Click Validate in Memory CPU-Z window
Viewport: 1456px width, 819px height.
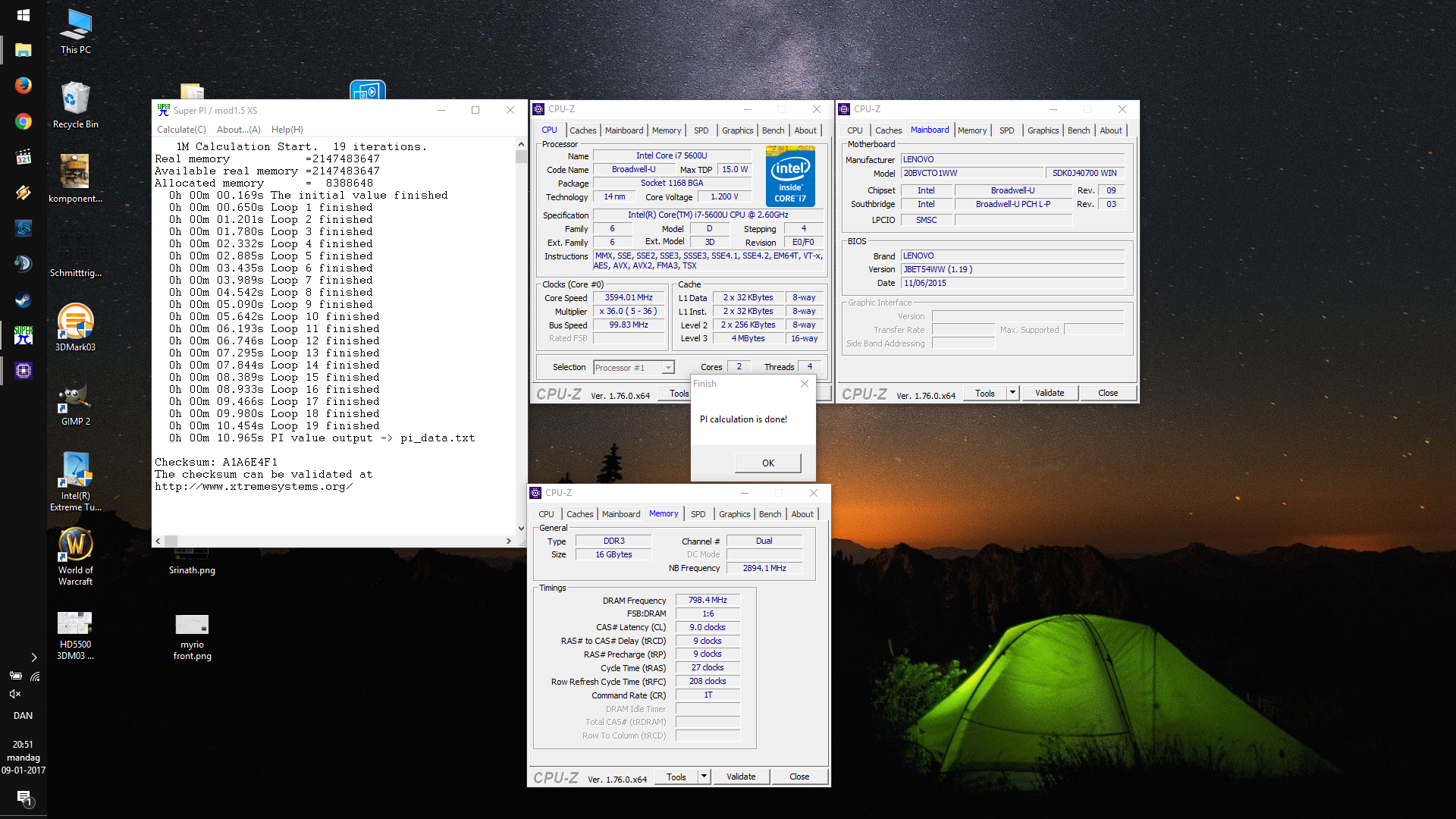741,777
